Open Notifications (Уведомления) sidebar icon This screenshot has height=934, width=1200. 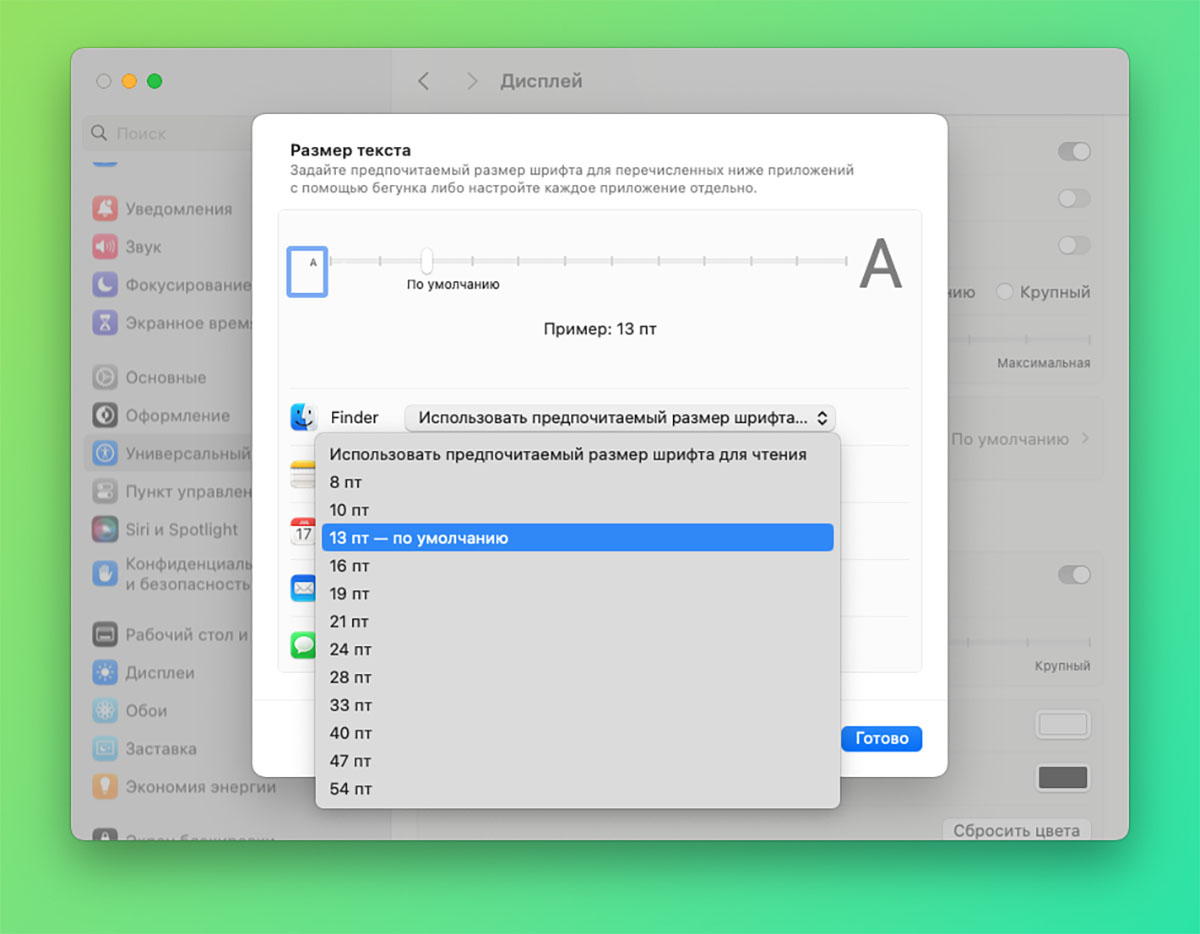105,208
